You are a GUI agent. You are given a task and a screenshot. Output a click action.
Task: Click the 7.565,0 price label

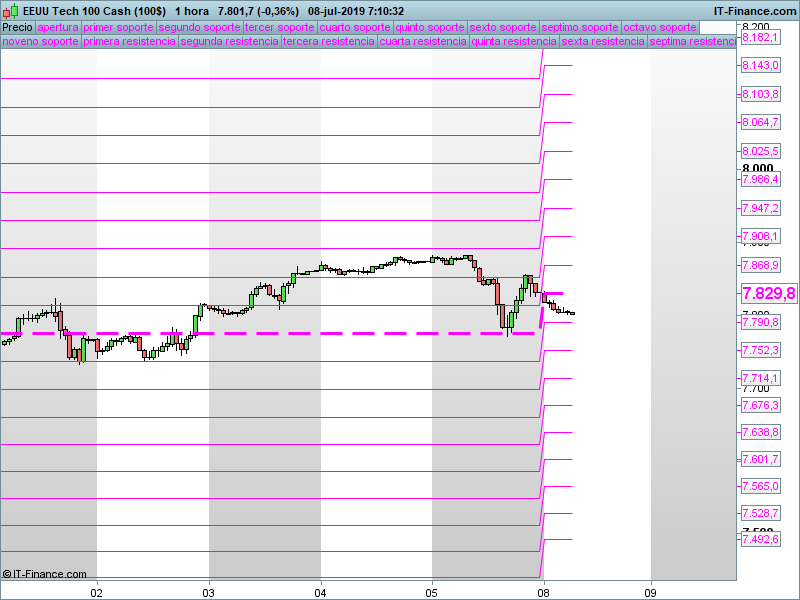[x=760, y=486]
